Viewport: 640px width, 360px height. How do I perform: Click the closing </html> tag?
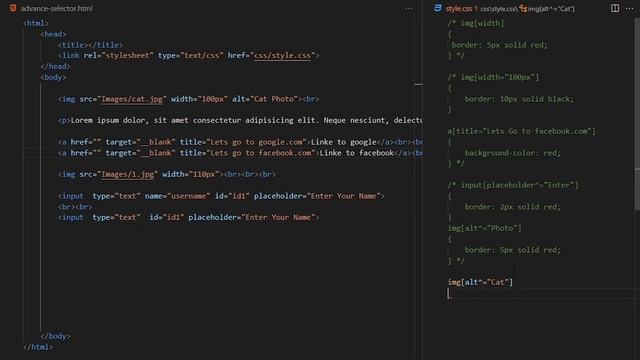[38, 347]
